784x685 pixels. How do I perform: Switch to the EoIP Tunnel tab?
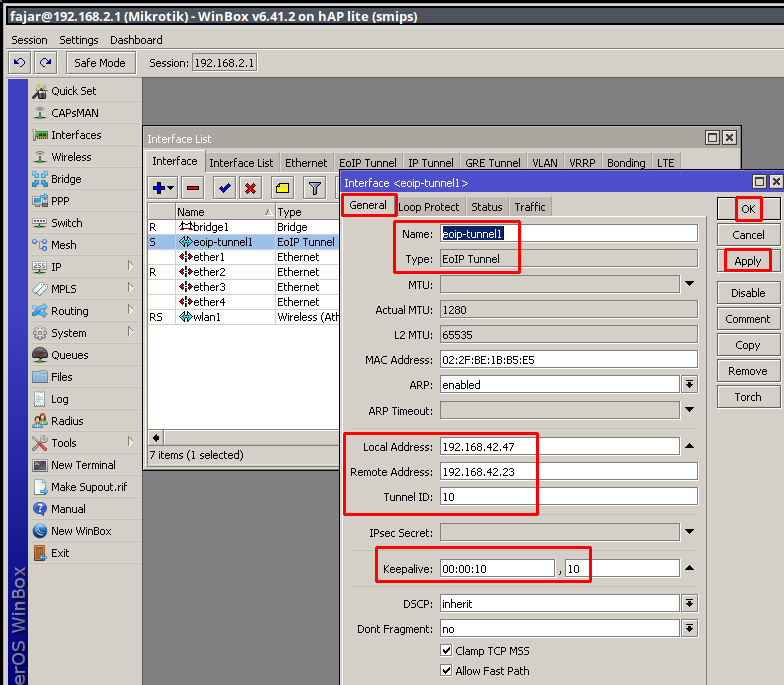click(x=368, y=163)
